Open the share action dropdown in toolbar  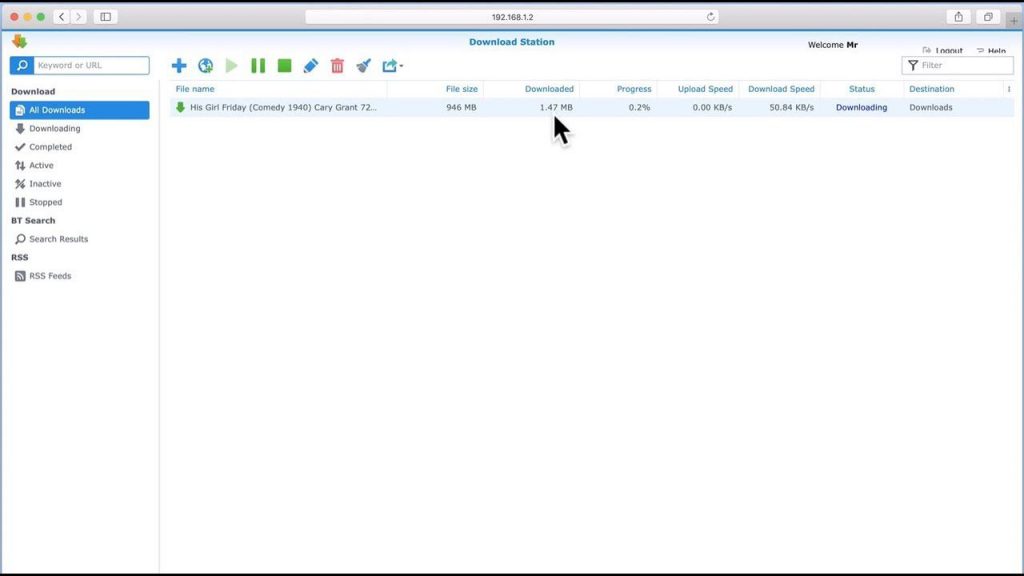click(392, 65)
